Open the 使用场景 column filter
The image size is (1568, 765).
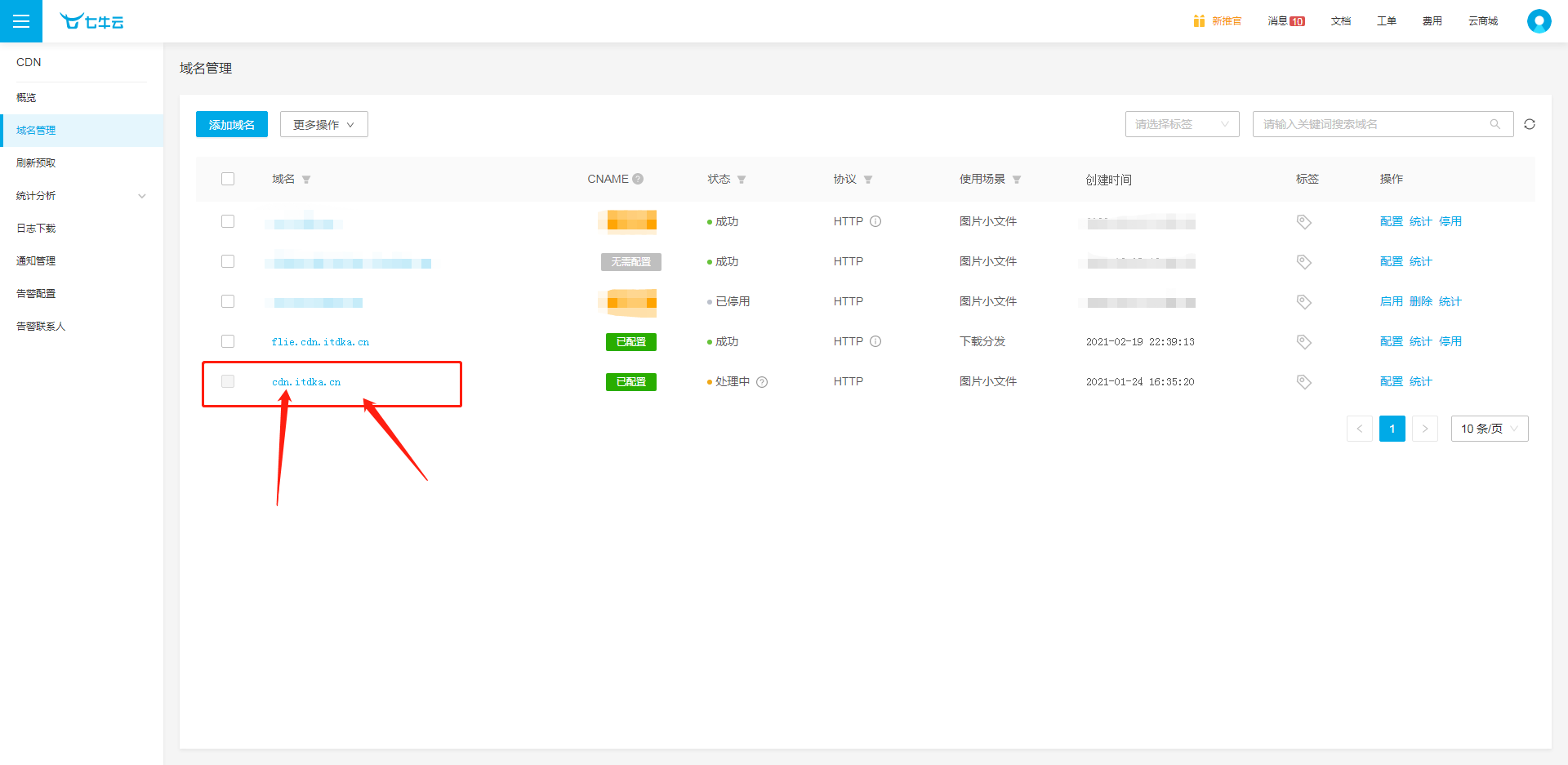[1017, 180]
